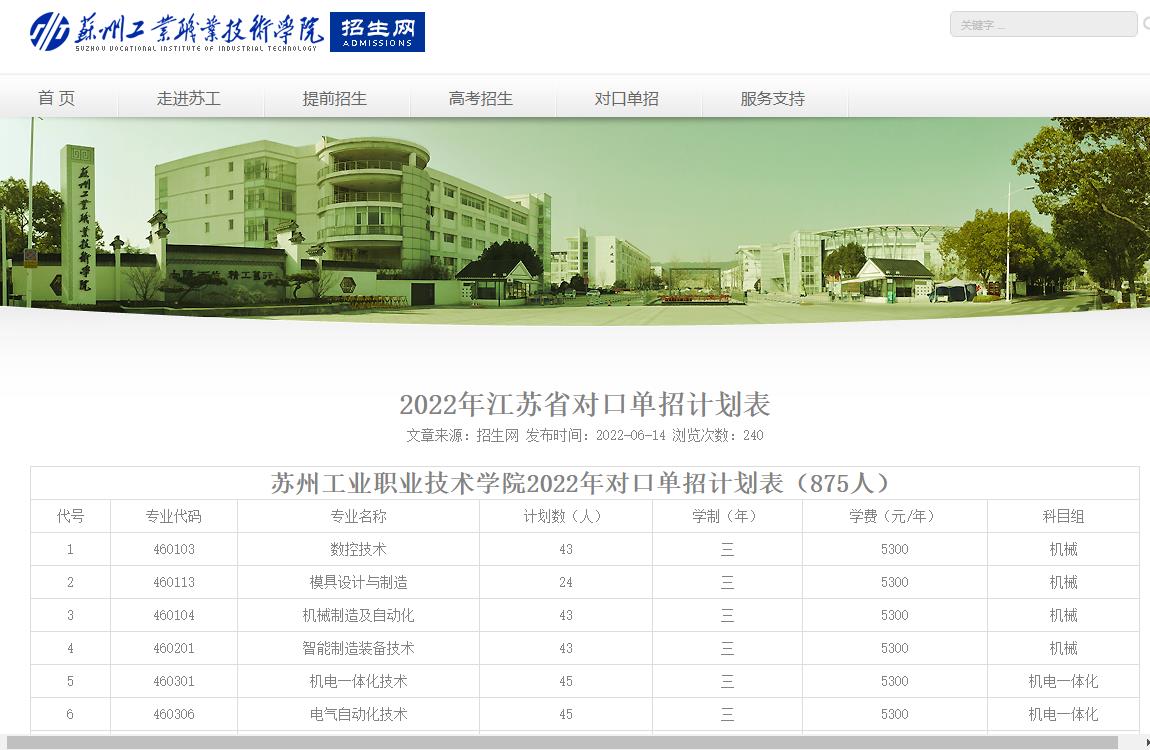This screenshot has height=750, width=1150.
Task: Click the major code cell 460301
Action: pyautogui.click(x=174, y=681)
